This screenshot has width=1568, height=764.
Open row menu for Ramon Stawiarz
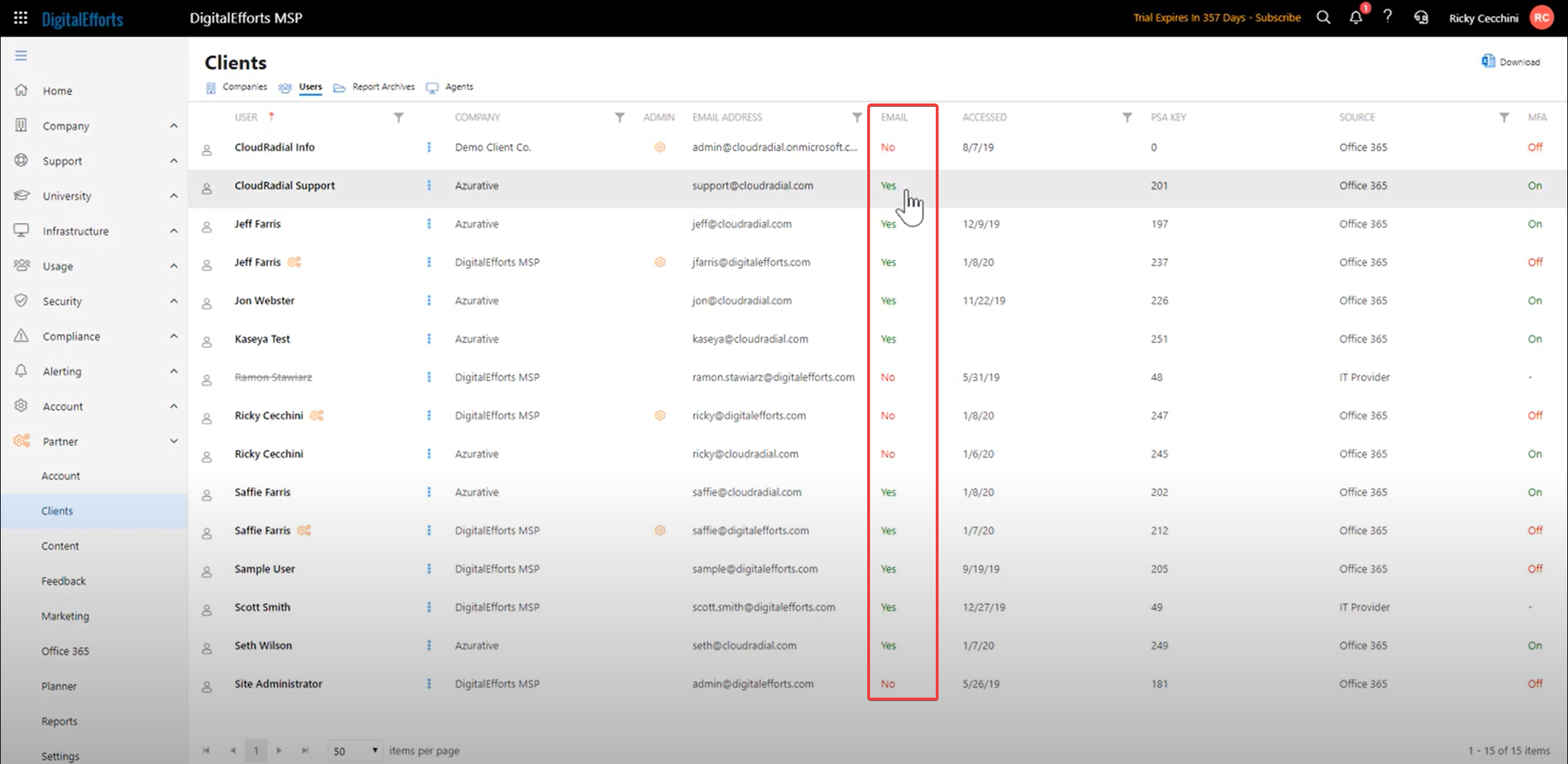click(x=429, y=377)
